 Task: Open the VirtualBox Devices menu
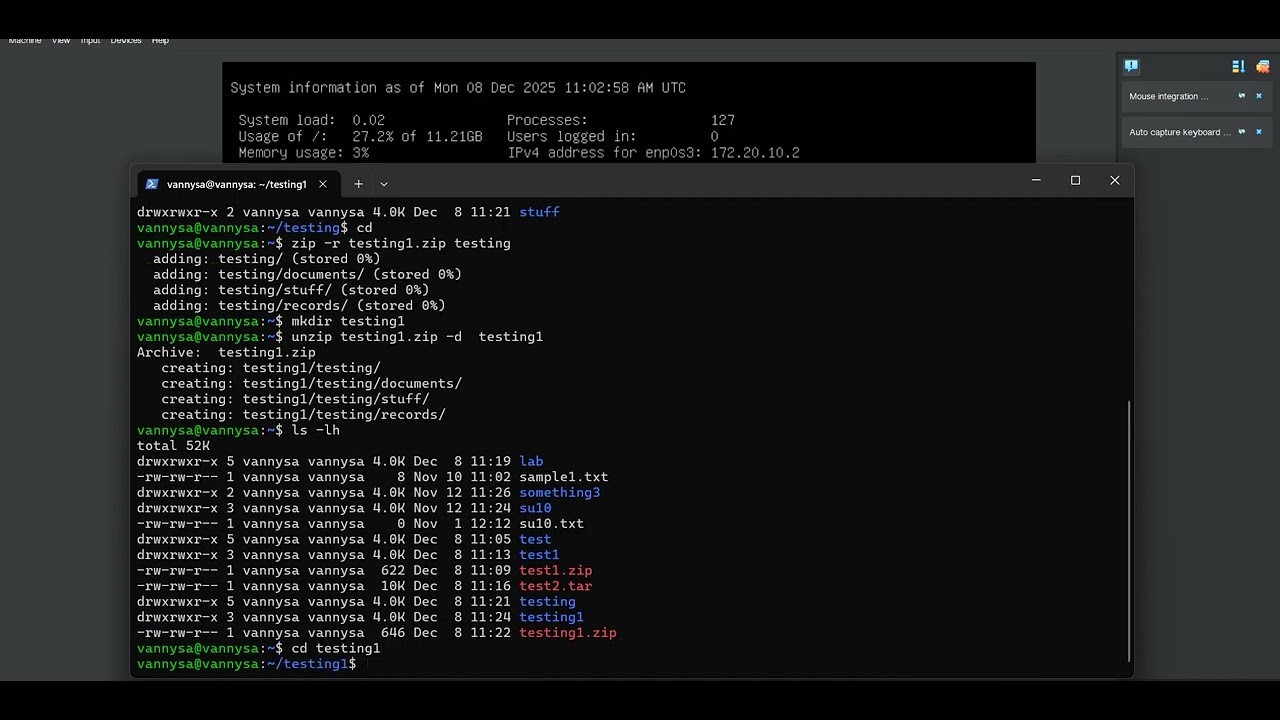126,40
